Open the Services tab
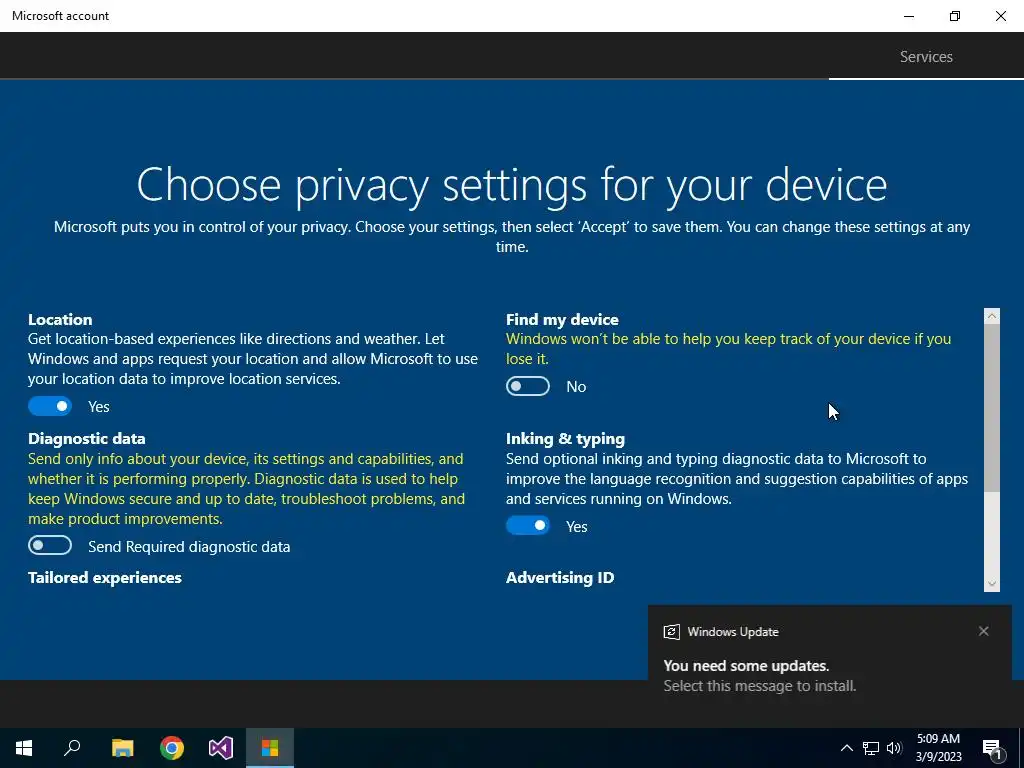This screenshot has height=768, width=1024. pos(926,57)
